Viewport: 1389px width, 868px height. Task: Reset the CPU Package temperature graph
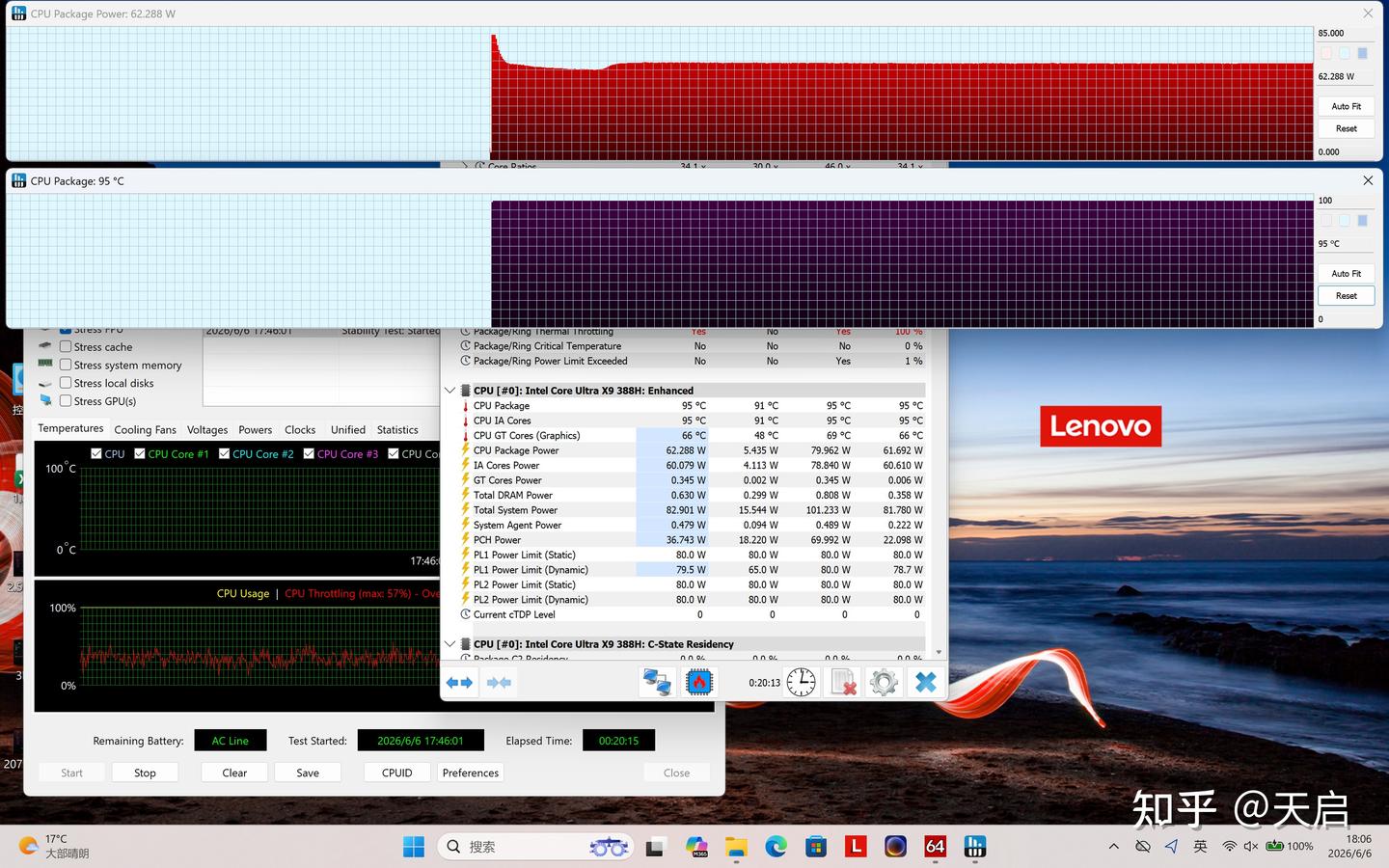(1347, 296)
